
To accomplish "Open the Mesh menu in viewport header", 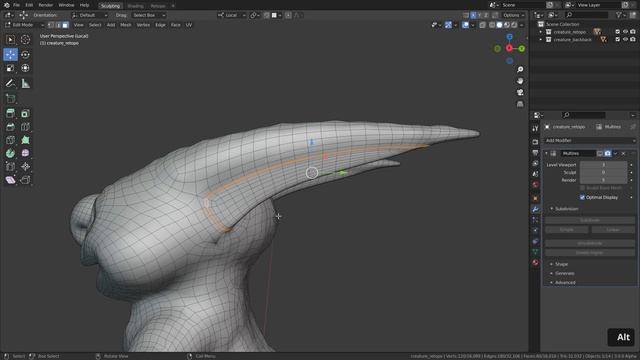I will click(126, 25).
